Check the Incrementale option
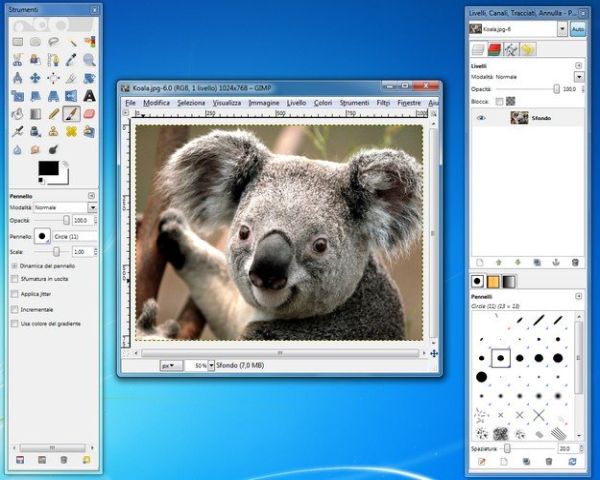The height and width of the screenshot is (480, 600). [14, 309]
